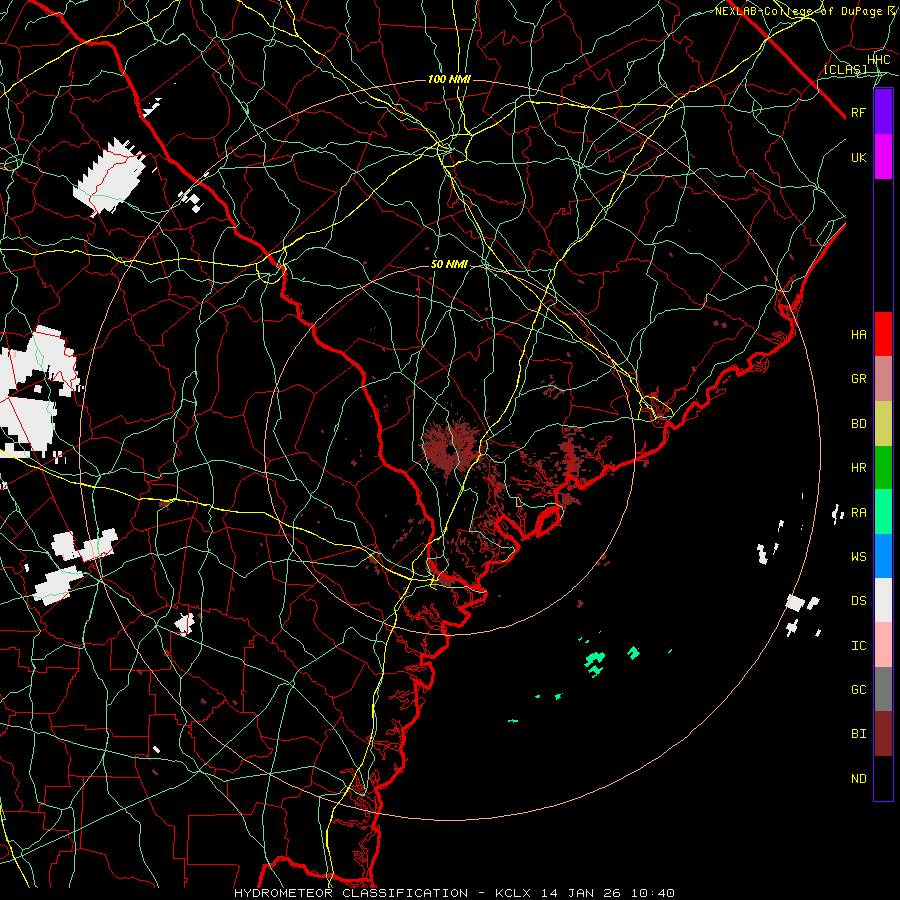Select the BD yellow legend swatch
900x900 pixels.
[883, 424]
